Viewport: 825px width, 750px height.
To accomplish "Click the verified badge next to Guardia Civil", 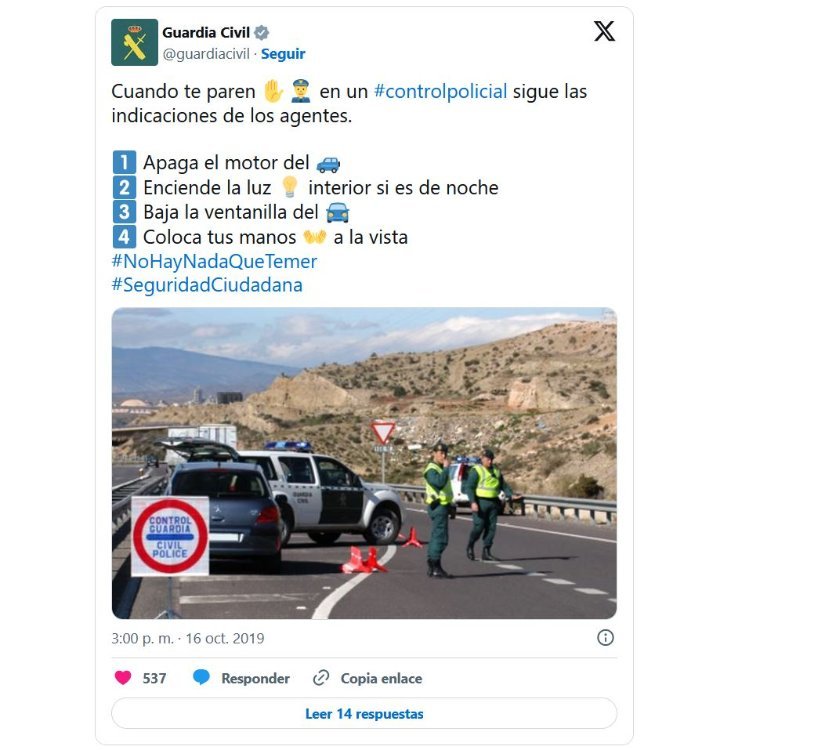I will tap(261, 33).
